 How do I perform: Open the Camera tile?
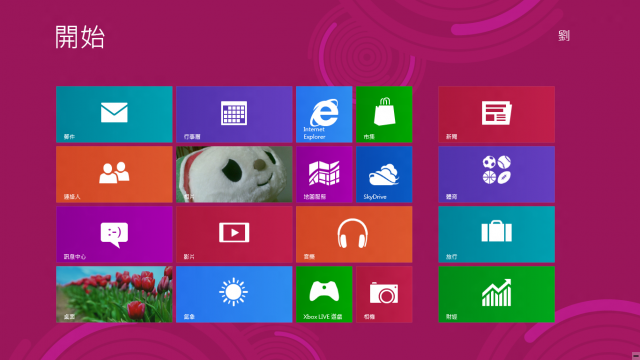pyautogui.click(x=384, y=294)
